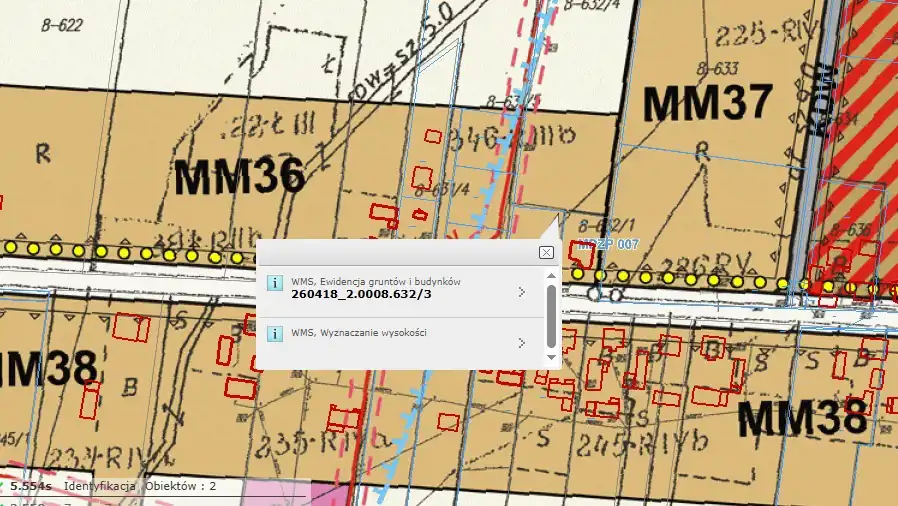The width and height of the screenshot is (898, 506).
Task: Click the info icon beside Ewidencja gruntów i budynków
Action: pyautogui.click(x=275, y=284)
